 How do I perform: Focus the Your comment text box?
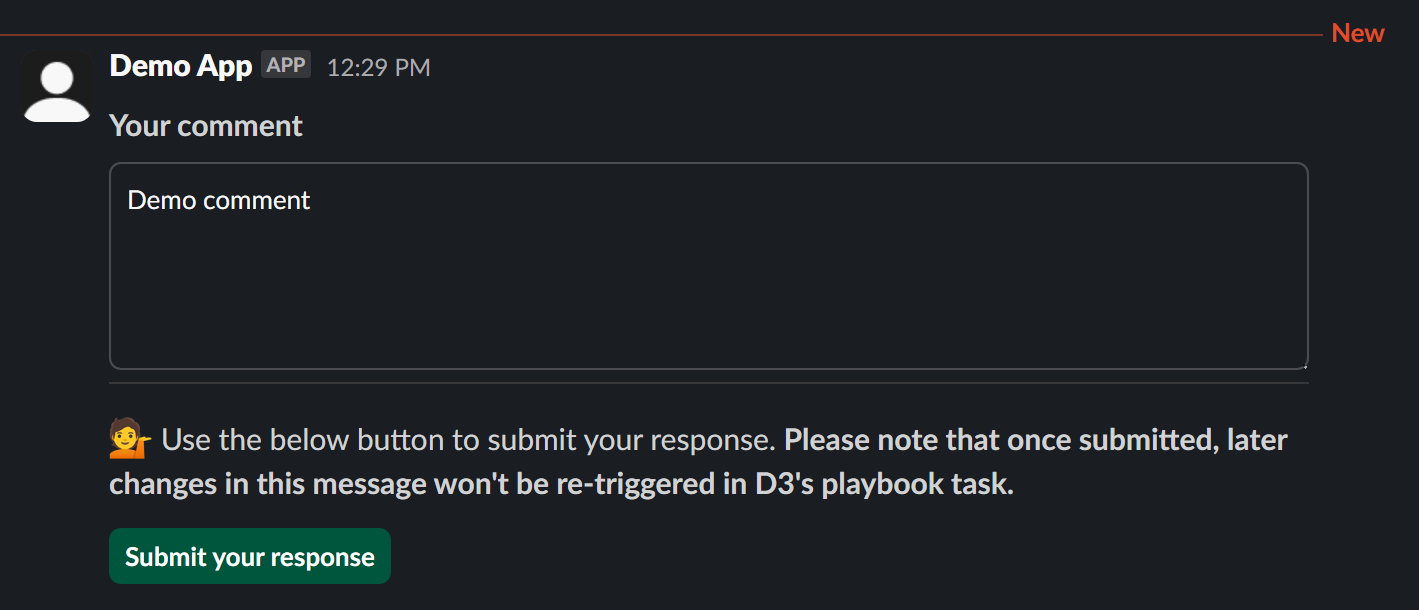tap(708, 280)
